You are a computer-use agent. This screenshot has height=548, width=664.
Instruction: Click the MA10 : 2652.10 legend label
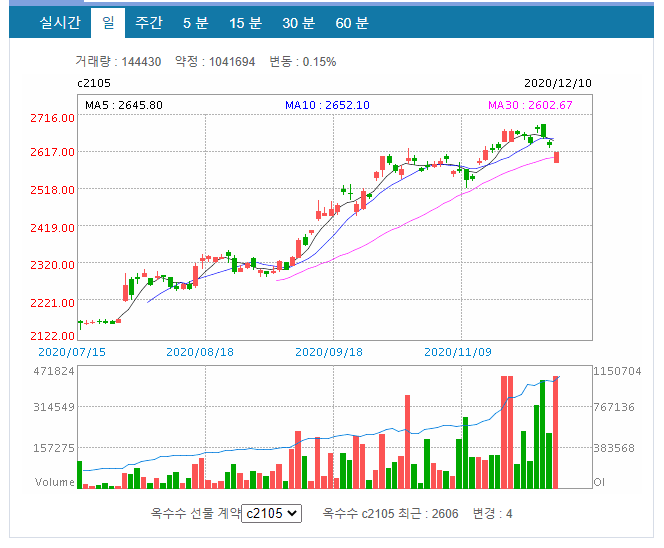(327, 105)
